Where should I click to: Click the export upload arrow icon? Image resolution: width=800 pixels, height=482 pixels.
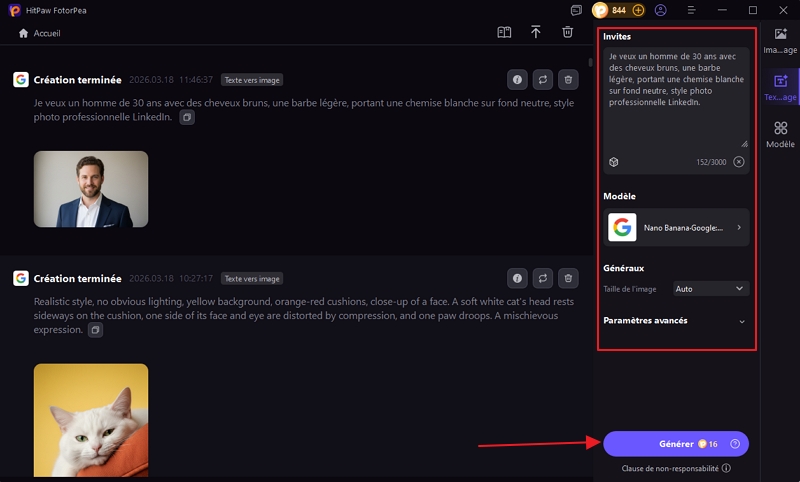click(536, 32)
